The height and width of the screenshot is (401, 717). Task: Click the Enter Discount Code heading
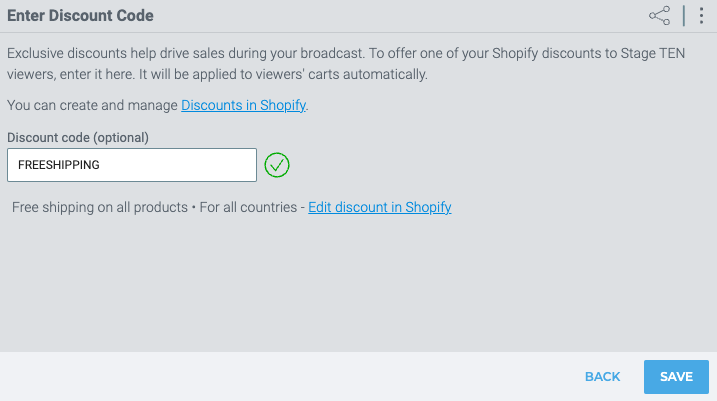(80, 16)
